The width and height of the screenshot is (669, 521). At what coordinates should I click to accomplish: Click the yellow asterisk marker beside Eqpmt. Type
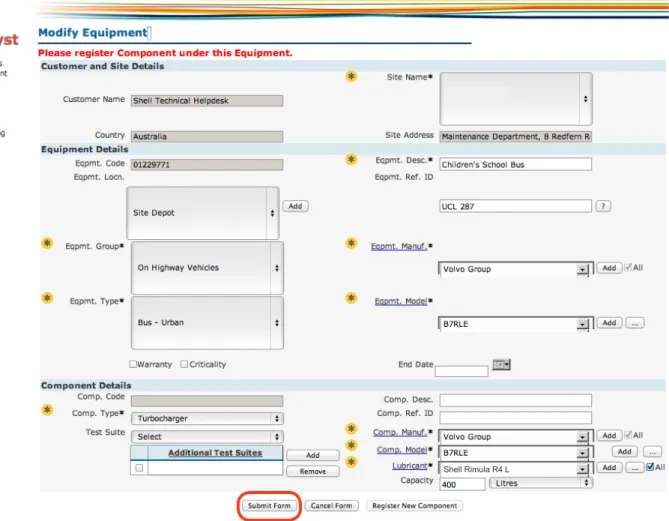(x=47, y=298)
